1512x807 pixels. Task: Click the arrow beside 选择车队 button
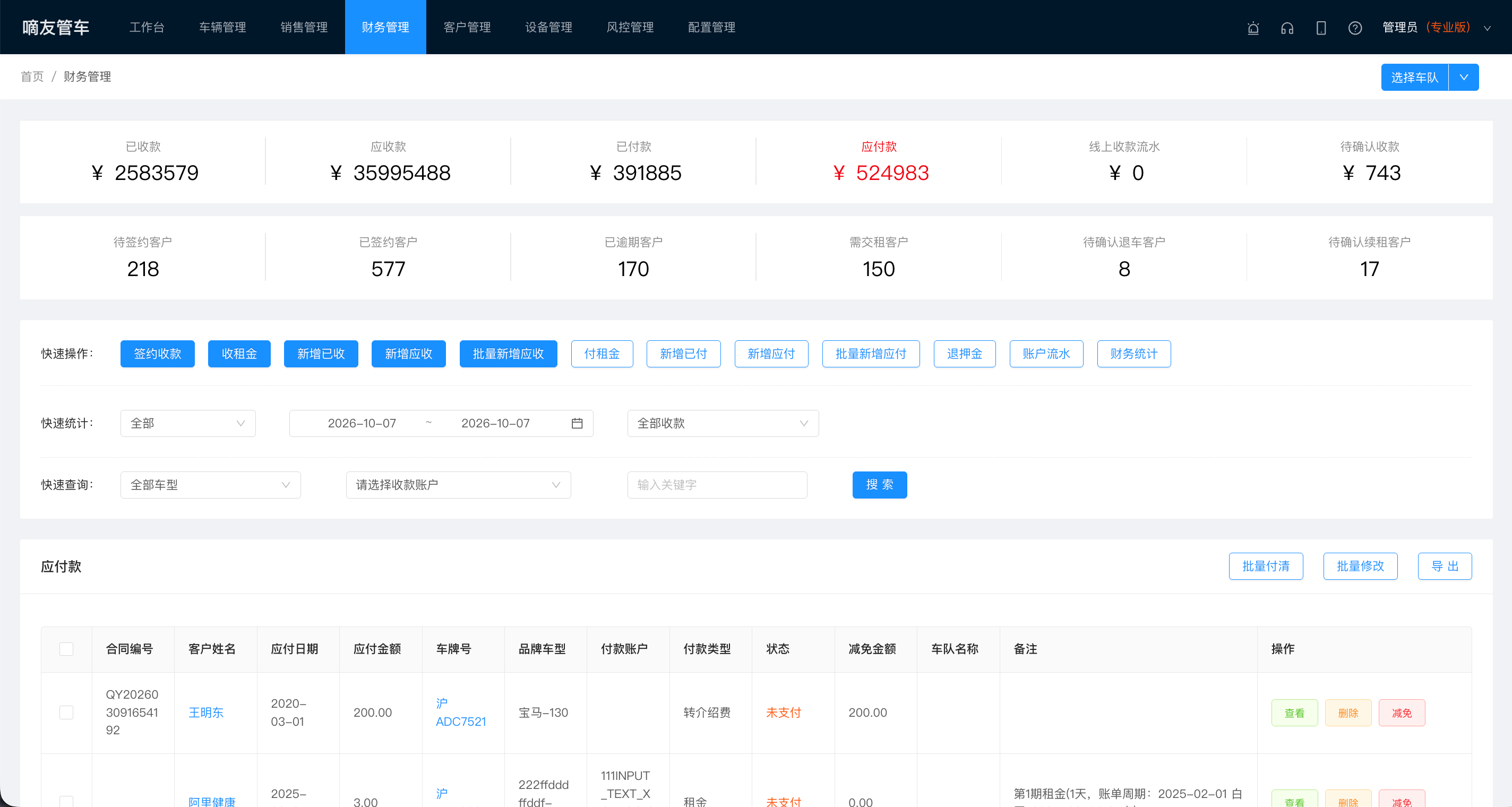pyautogui.click(x=1464, y=78)
